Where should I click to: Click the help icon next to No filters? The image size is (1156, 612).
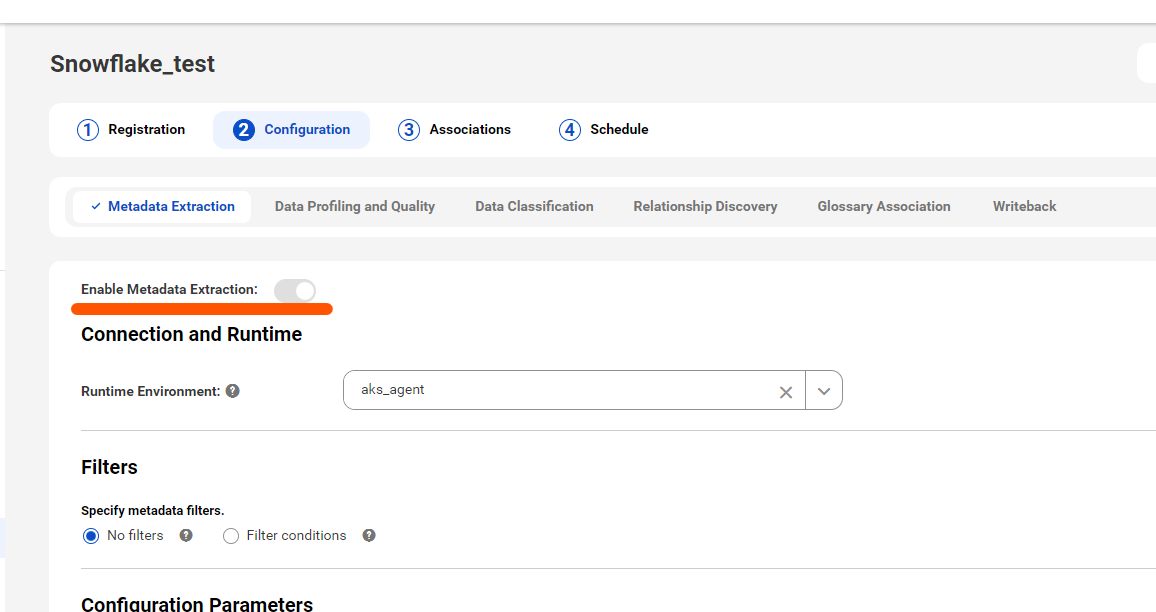(x=186, y=535)
